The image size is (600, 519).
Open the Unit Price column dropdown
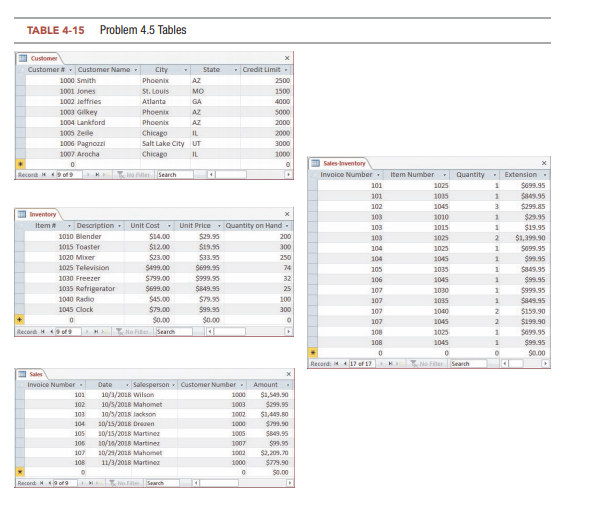(219, 226)
